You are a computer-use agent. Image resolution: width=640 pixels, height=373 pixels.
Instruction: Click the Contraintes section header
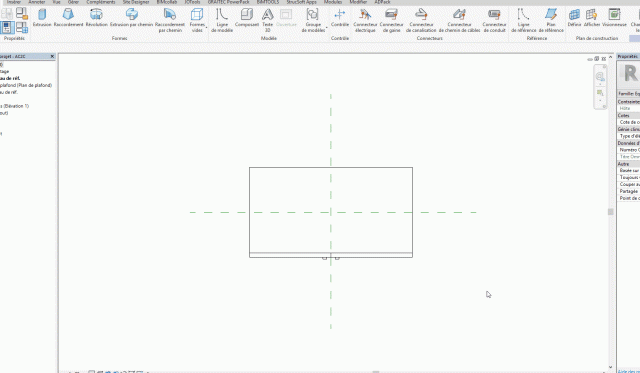[629, 102]
